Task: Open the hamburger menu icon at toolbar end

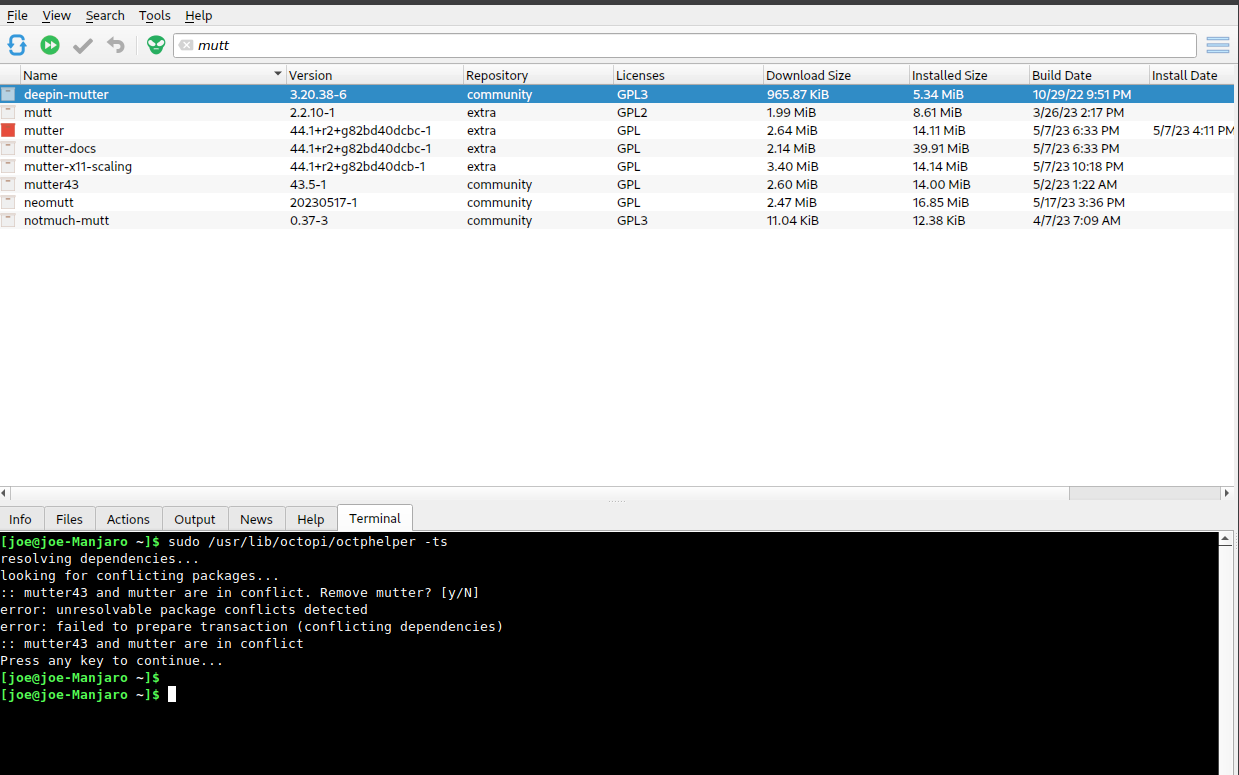Action: pyautogui.click(x=1218, y=45)
